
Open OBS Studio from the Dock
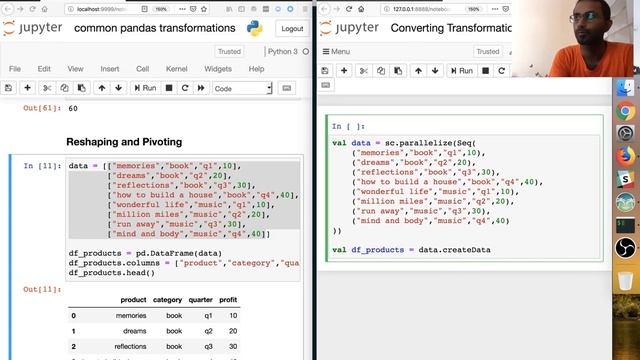tap(625, 248)
